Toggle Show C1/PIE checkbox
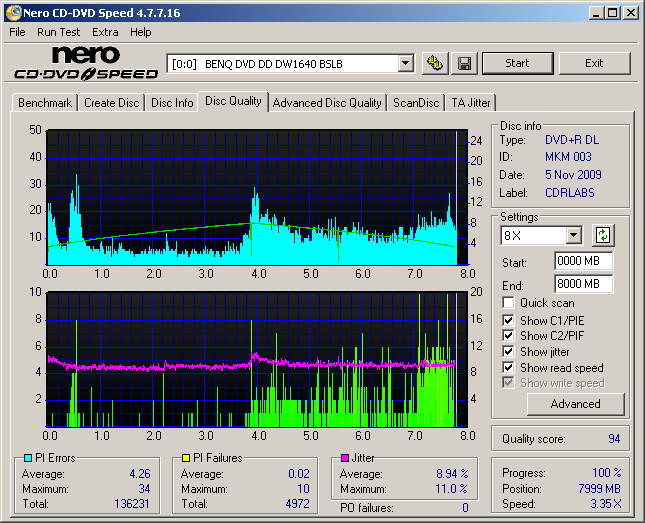 click(509, 320)
